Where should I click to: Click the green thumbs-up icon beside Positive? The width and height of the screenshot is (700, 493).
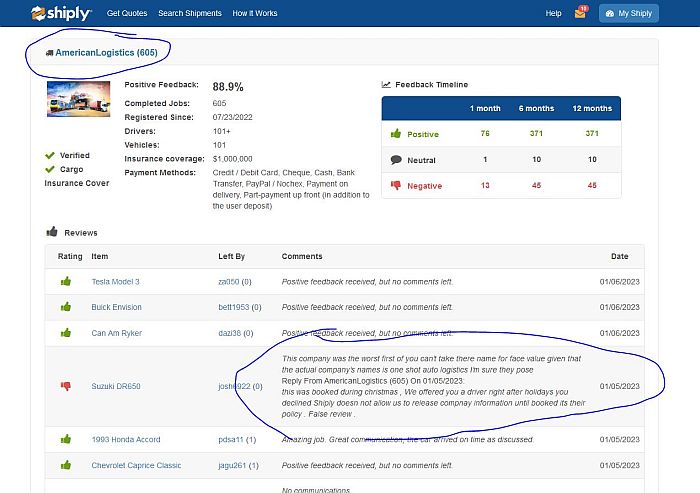pos(396,134)
